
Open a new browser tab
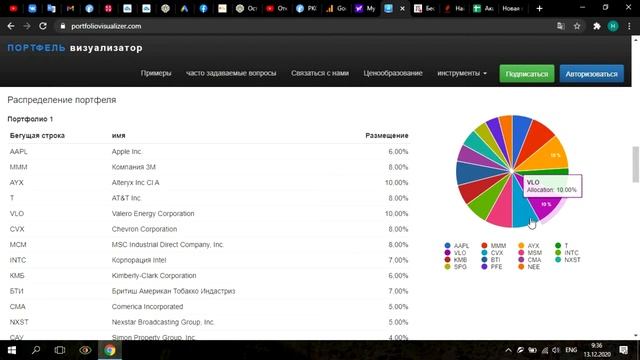[539, 8]
